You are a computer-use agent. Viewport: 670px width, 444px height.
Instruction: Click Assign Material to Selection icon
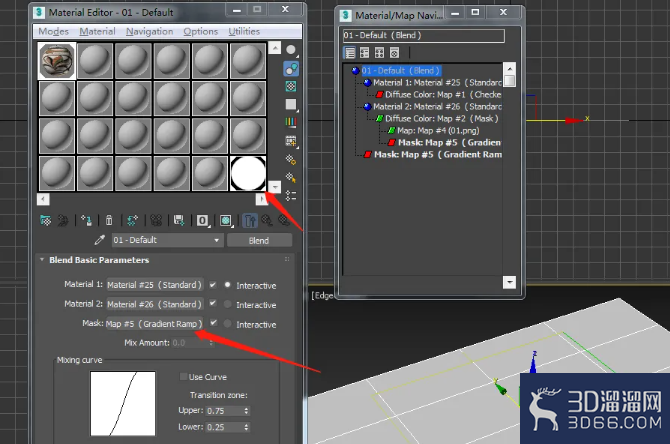[86, 221]
